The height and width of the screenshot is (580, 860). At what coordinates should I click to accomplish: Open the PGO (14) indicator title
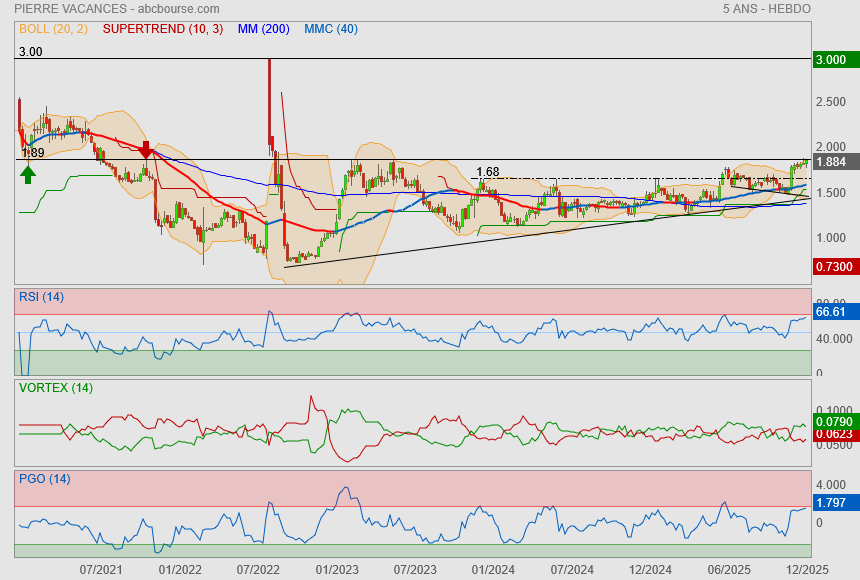(x=44, y=478)
